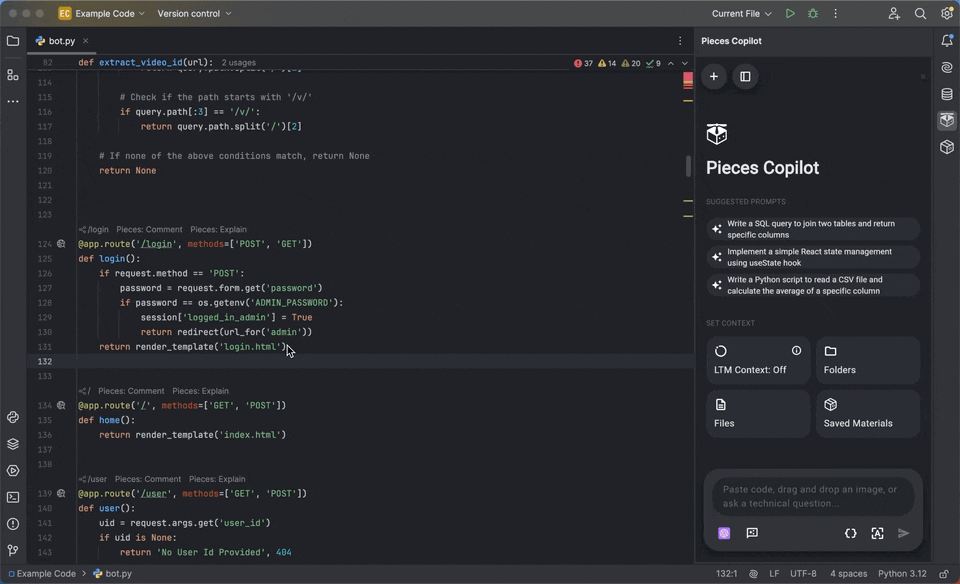This screenshot has height=584, width=960.
Task: Debug the current file
Action: [812, 13]
